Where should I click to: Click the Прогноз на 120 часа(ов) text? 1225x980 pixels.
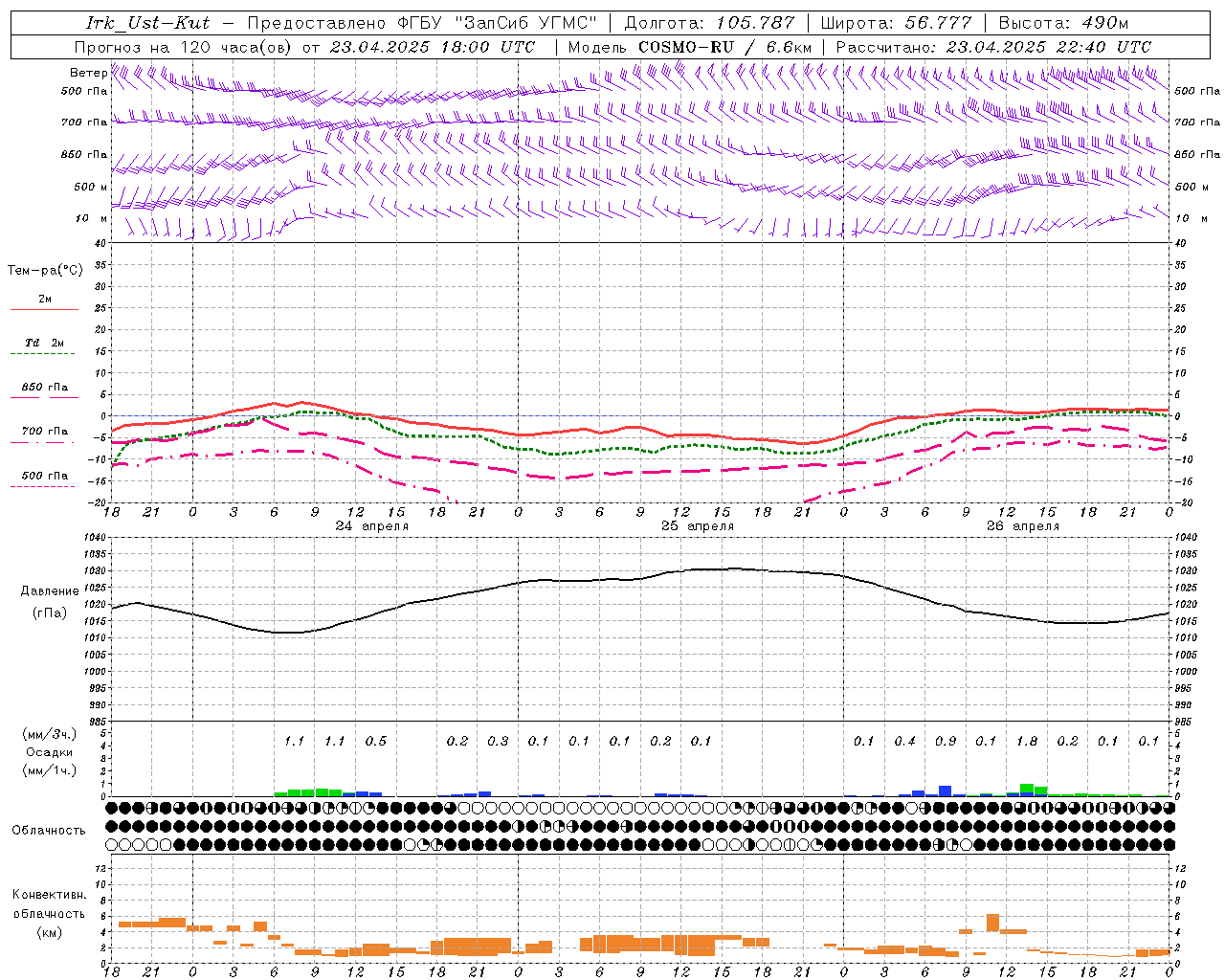tap(184, 47)
